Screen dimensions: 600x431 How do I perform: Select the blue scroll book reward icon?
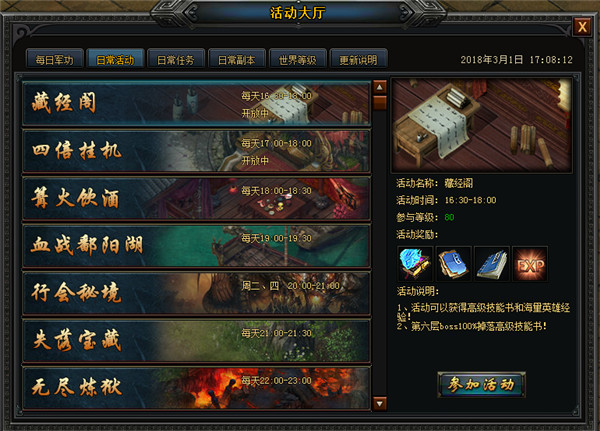click(x=453, y=264)
